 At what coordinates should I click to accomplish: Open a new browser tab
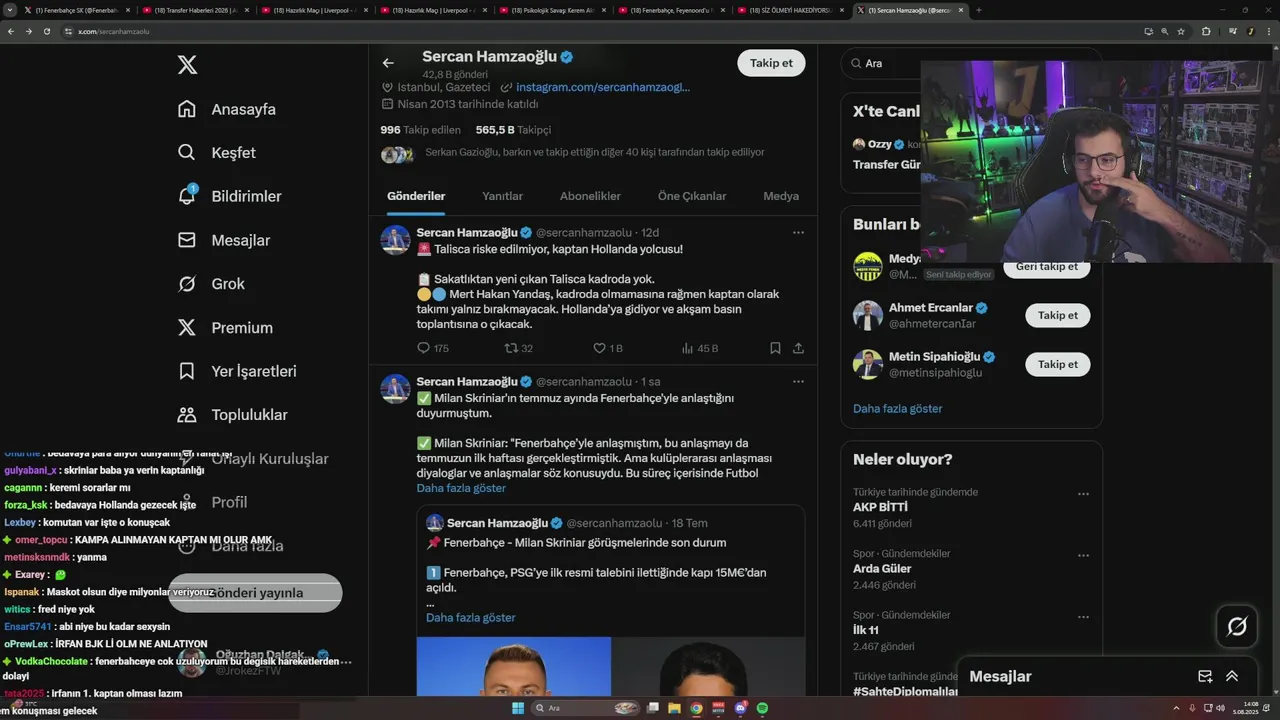tap(978, 10)
